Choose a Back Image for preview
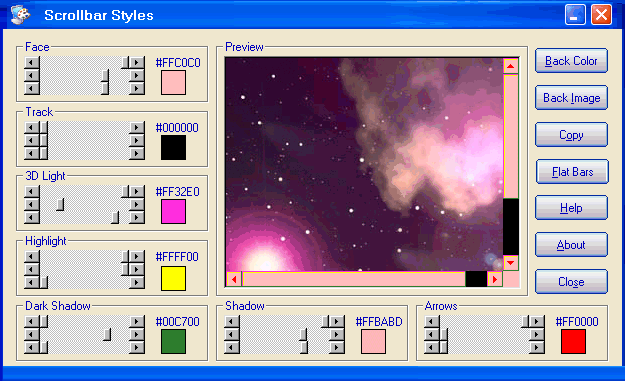Image resolution: width=625 pixels, height=381 pixels. point(571,98)
